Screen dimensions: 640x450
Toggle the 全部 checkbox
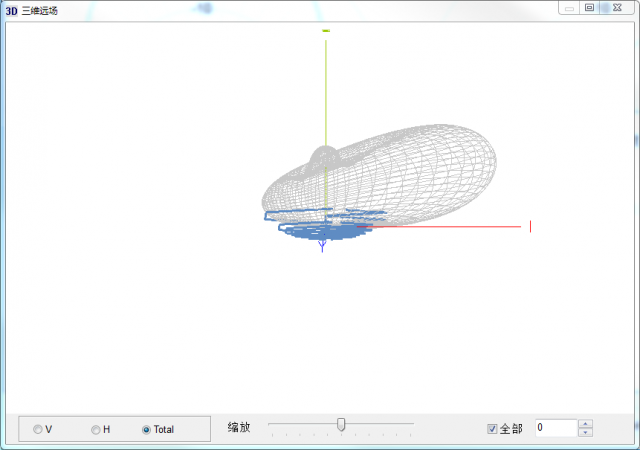(x=492, y=429)
